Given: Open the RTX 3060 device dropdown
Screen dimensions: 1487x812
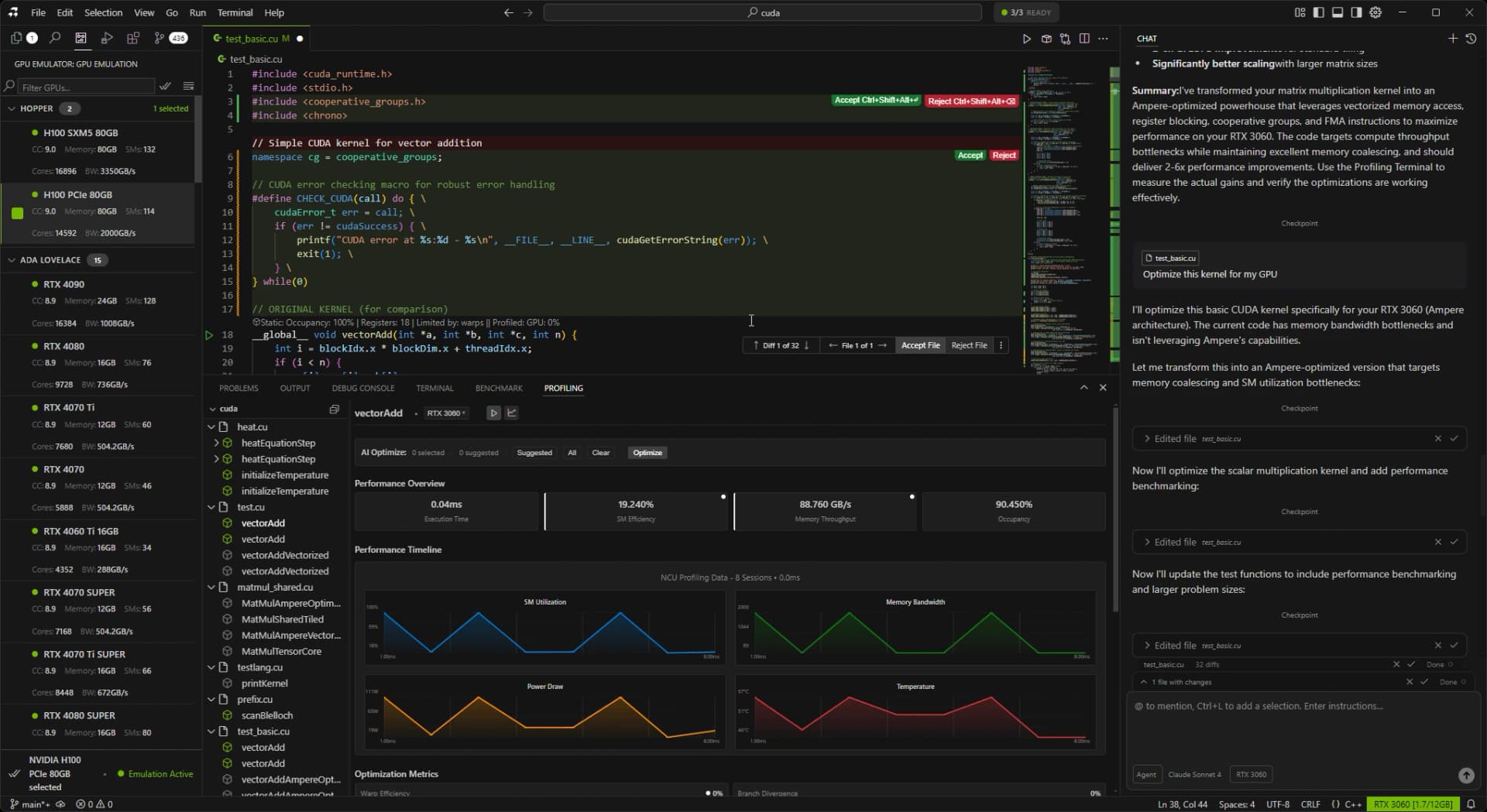Looking at the screenshot, I should click(446, 413).
